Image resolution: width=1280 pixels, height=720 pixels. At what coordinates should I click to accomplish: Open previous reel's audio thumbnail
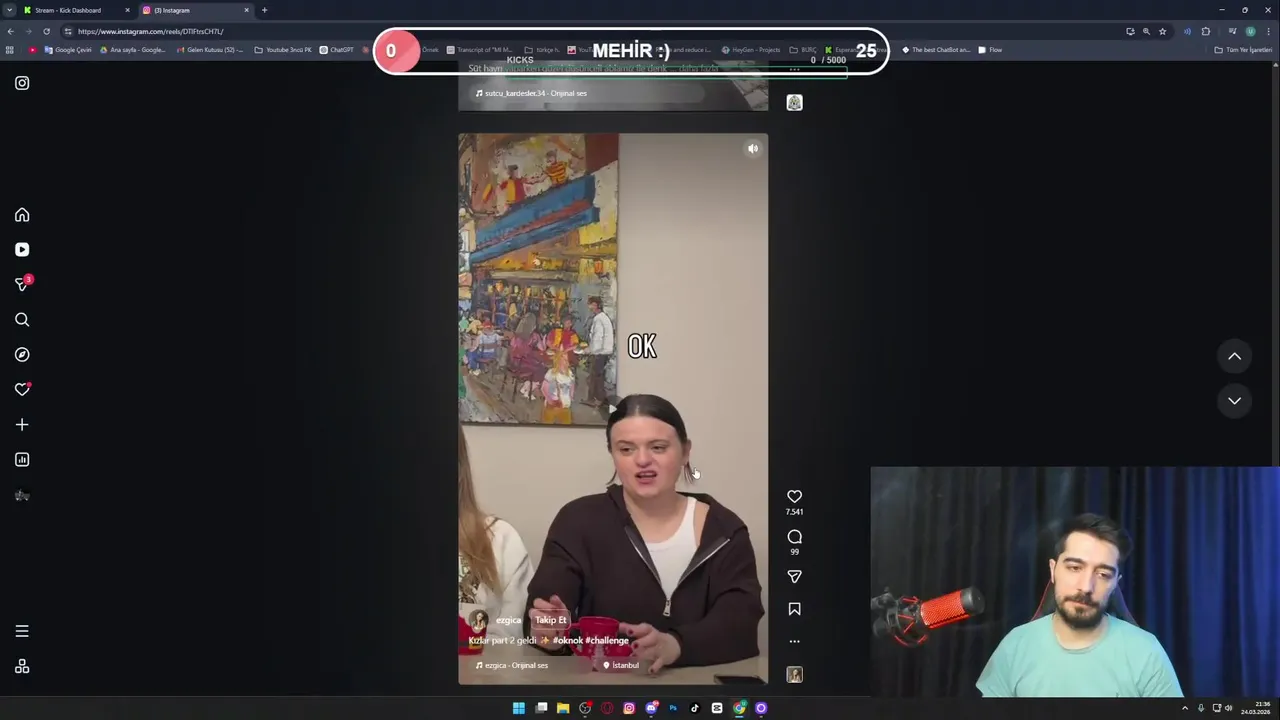tap(794, 102)
